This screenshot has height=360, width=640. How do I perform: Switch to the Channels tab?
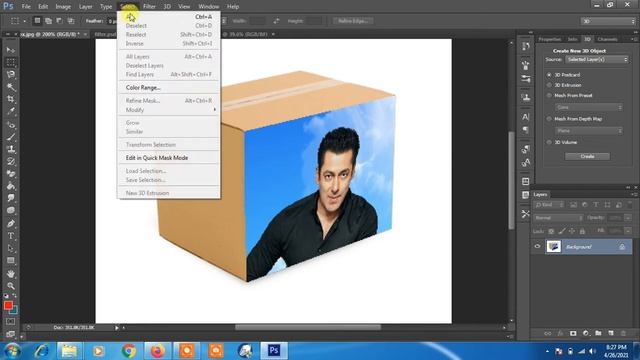pos(607,39)
